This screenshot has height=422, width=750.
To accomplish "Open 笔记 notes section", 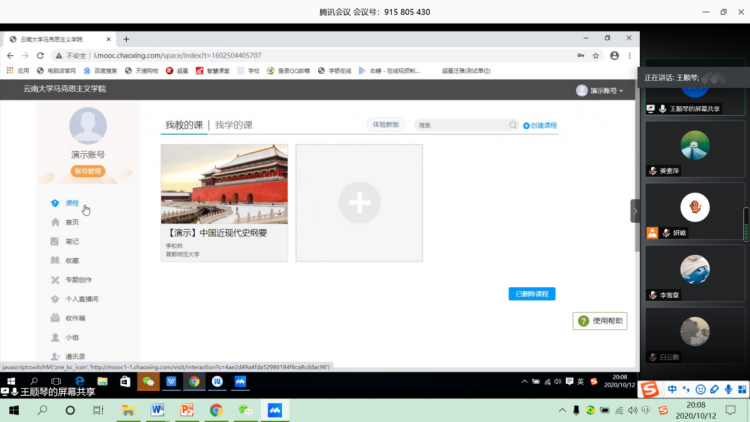I will 72,241.
